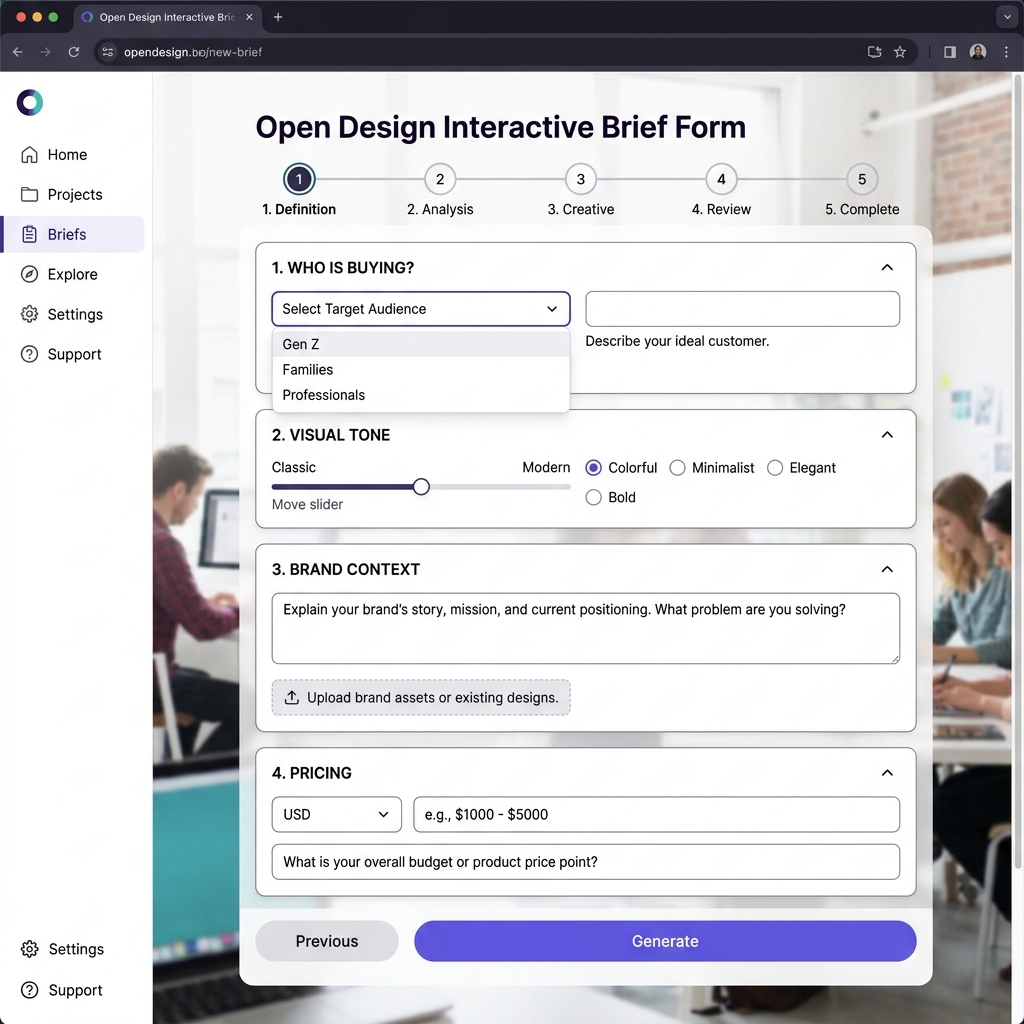Screen dimensions: 1024x1024
Task: Click the browser back arrow
Action: coord(18,52)
